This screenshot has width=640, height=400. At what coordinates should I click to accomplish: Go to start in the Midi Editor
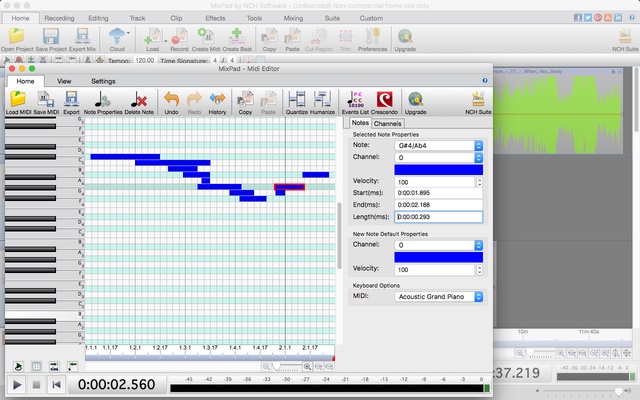pos(56,384)
